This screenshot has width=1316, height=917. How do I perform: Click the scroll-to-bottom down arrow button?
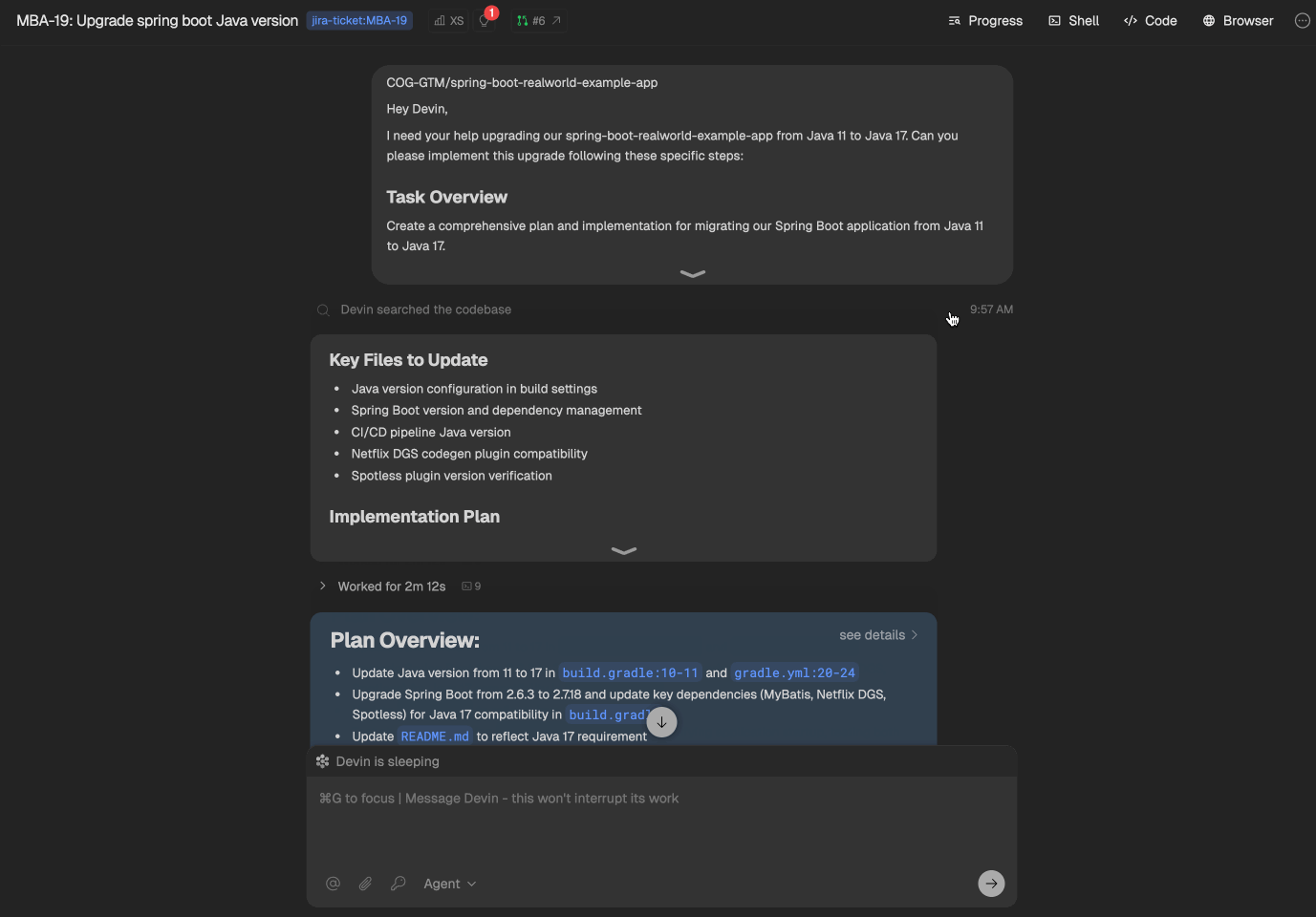coord(661,722)
